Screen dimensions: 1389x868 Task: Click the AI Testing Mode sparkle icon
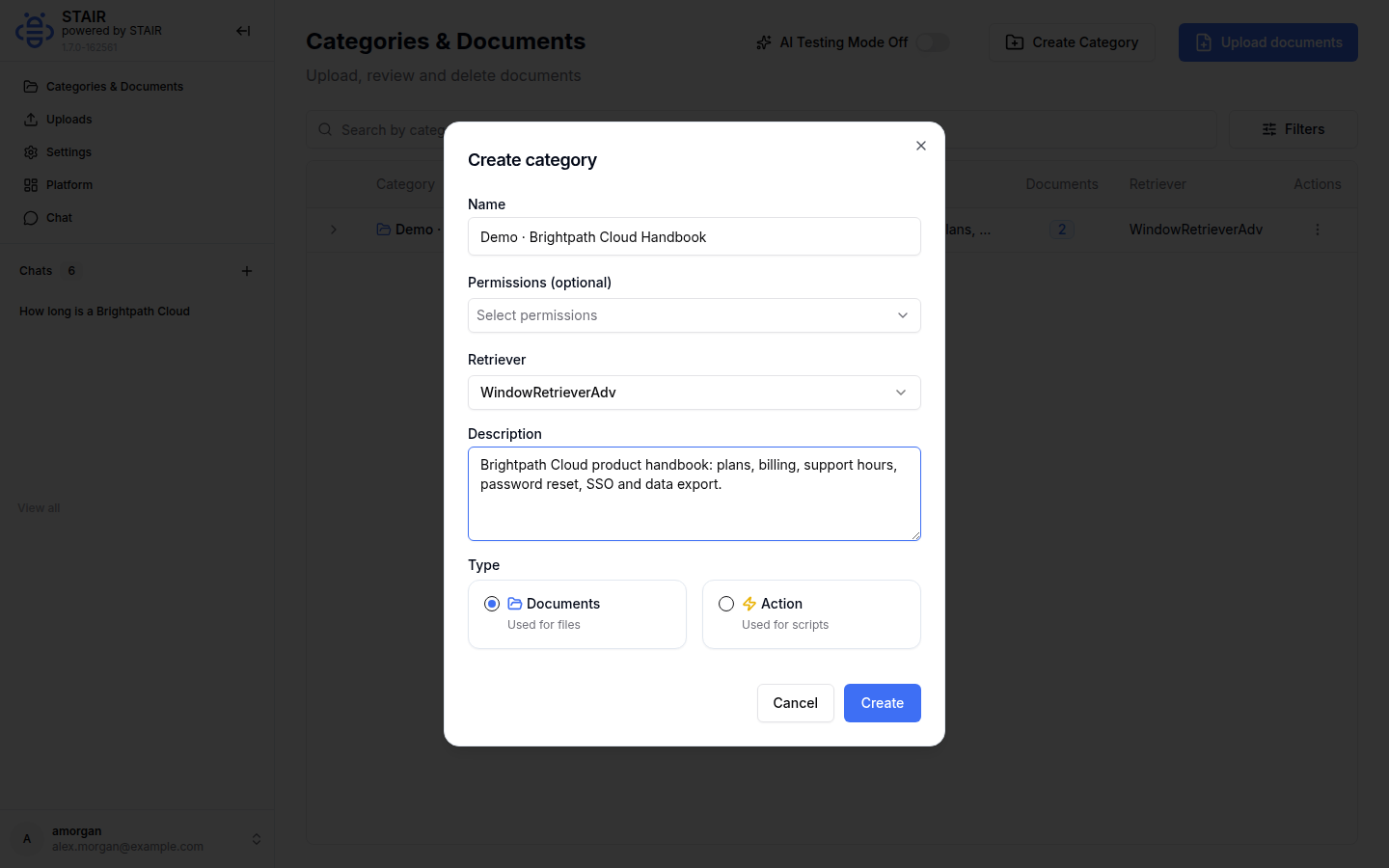[x=764, y=42]
